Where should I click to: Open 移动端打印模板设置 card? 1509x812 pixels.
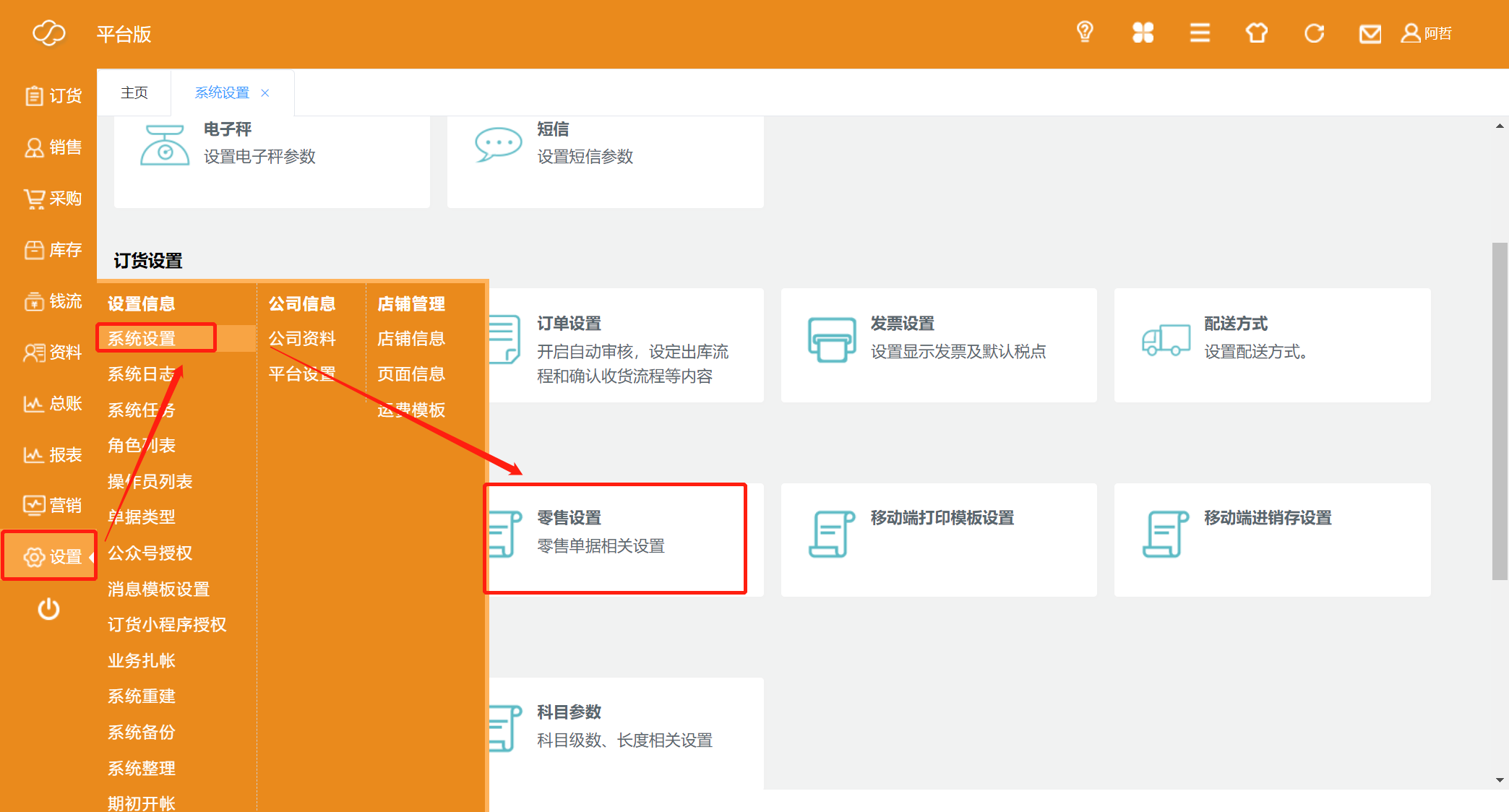pos(942,518)
